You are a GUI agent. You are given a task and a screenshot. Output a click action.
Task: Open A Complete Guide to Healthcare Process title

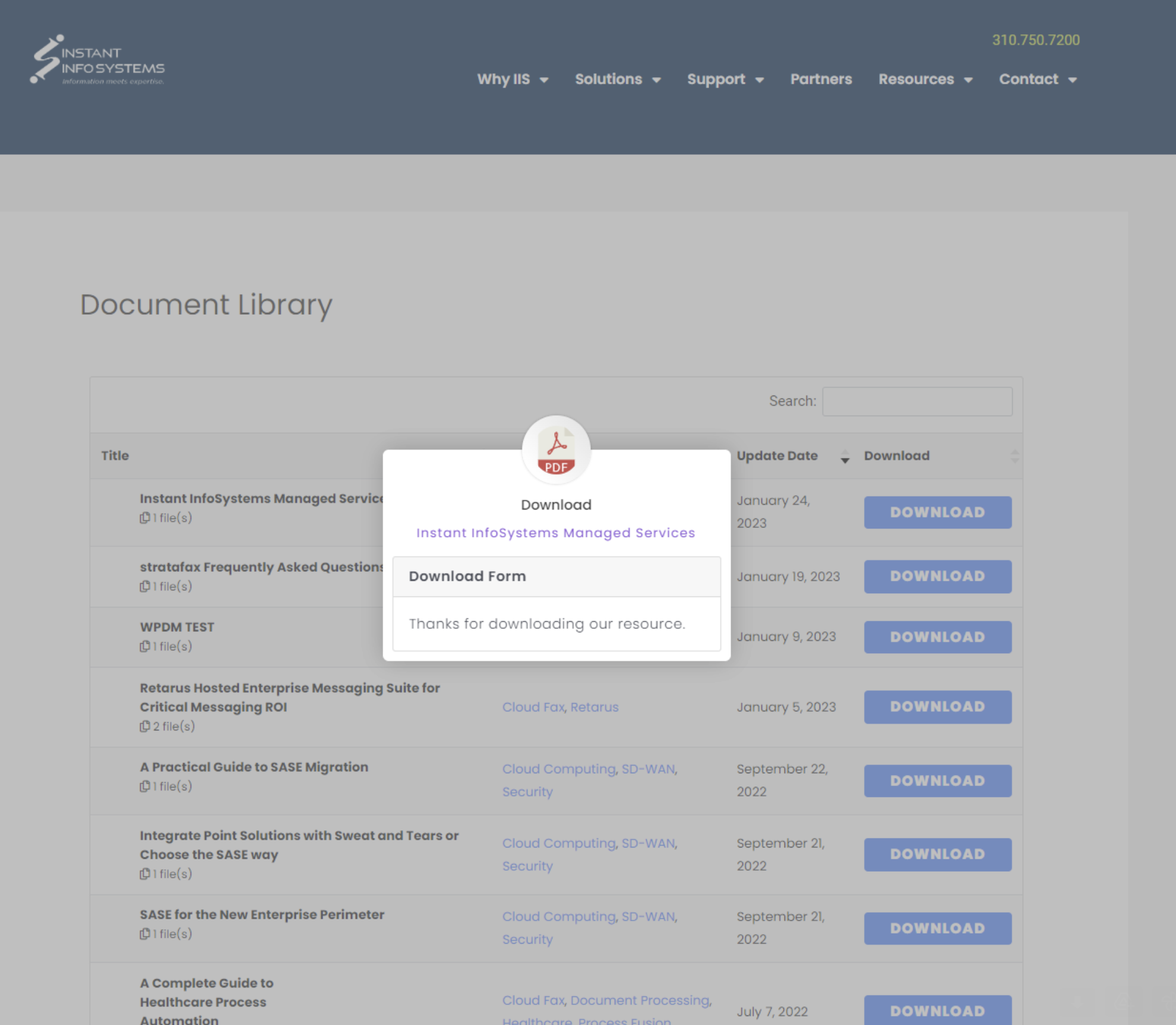[x=207, y=1000]
